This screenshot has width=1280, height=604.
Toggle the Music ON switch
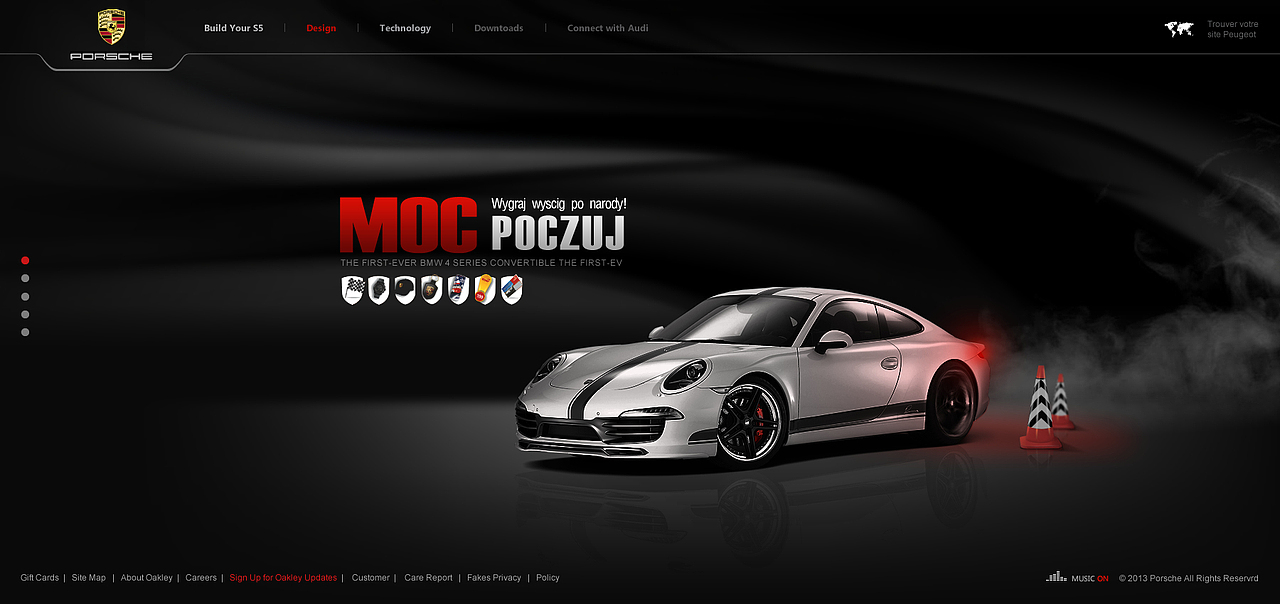(1090, 578)
